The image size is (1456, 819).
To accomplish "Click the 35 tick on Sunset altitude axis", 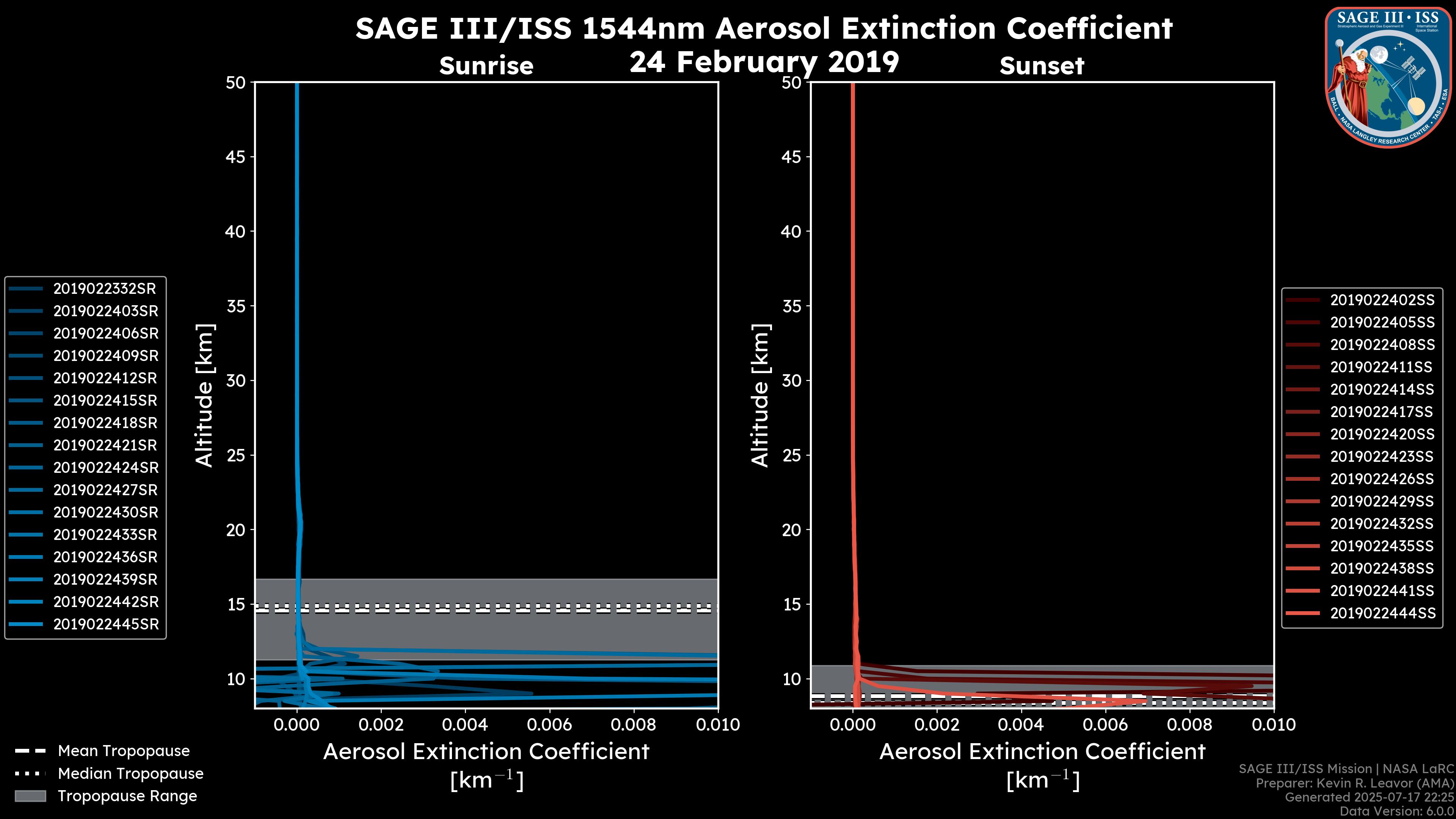I will [x=792, y=306].
